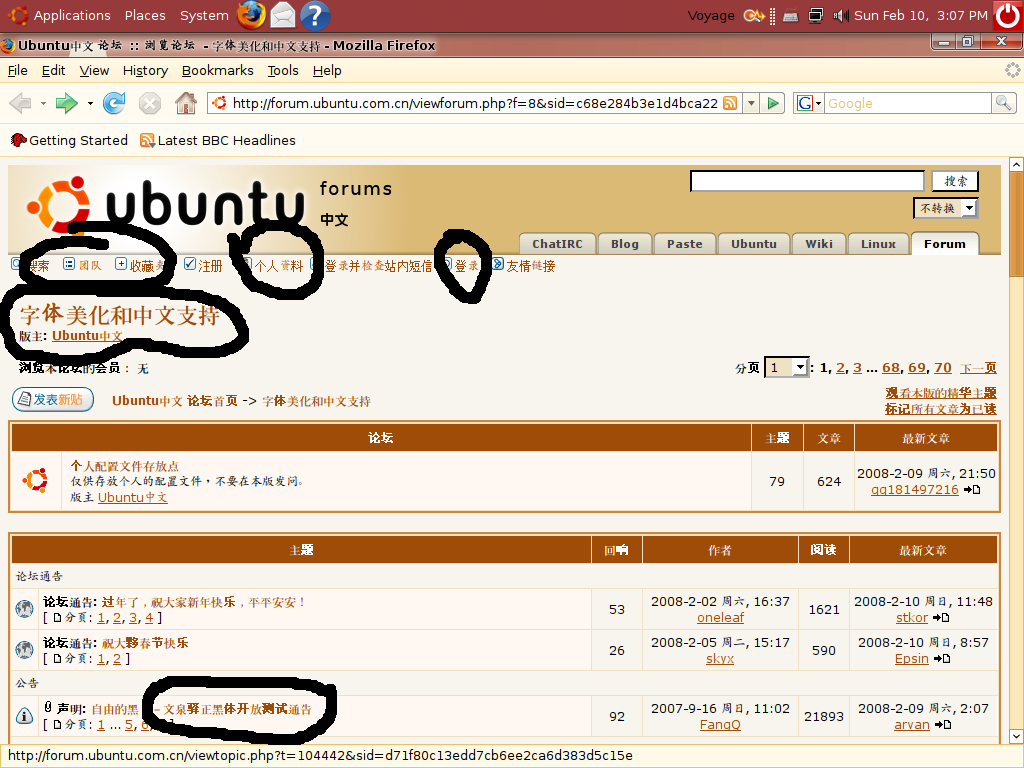Click the vertical scrollbar down arrow
This screenshot has width=1024, height=768.
[x=1016, y=736]
